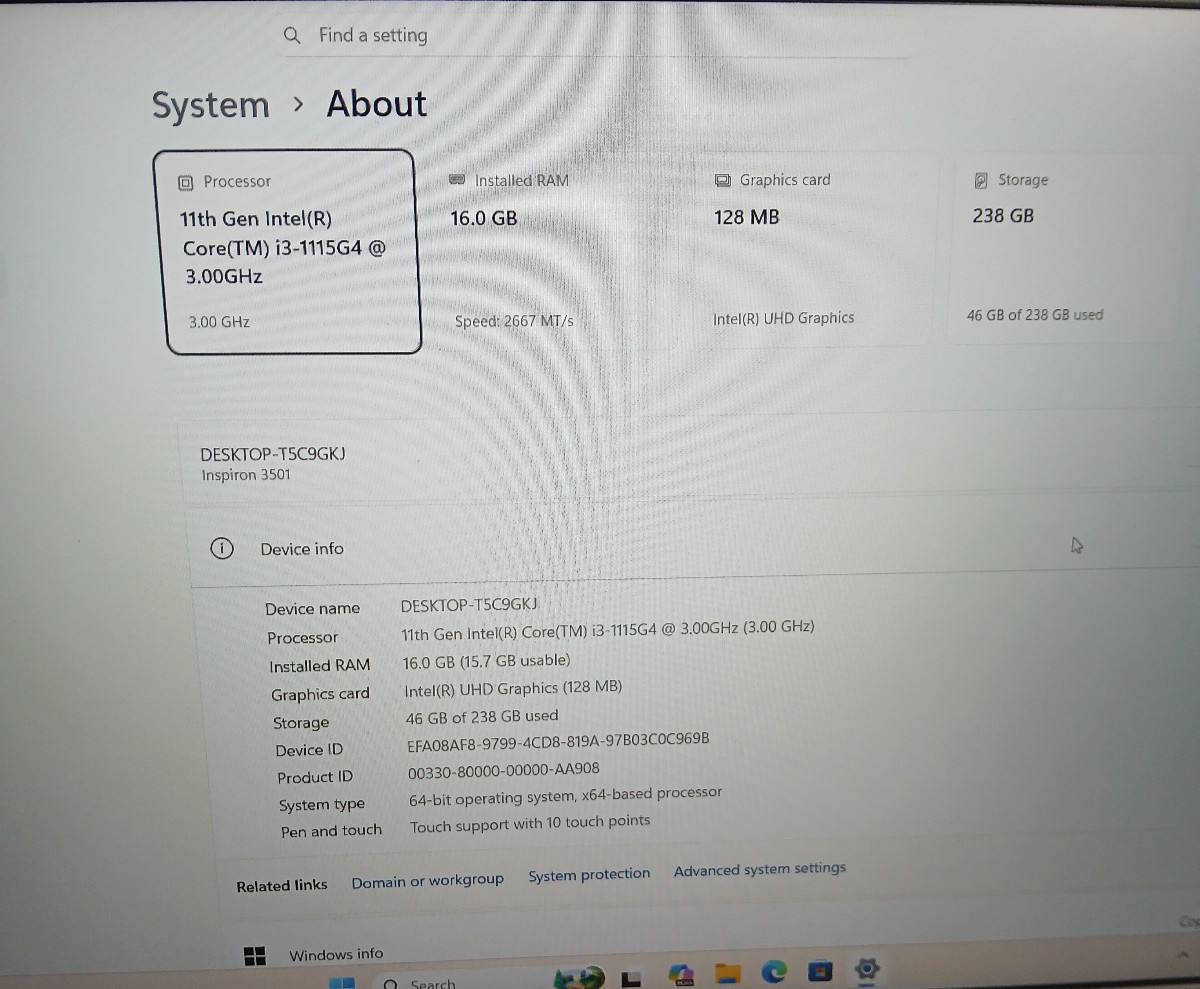Click the '16.0 GB (15.7 GB usable)' value
The image size is (1200, 989).
(x=486, y=661)
